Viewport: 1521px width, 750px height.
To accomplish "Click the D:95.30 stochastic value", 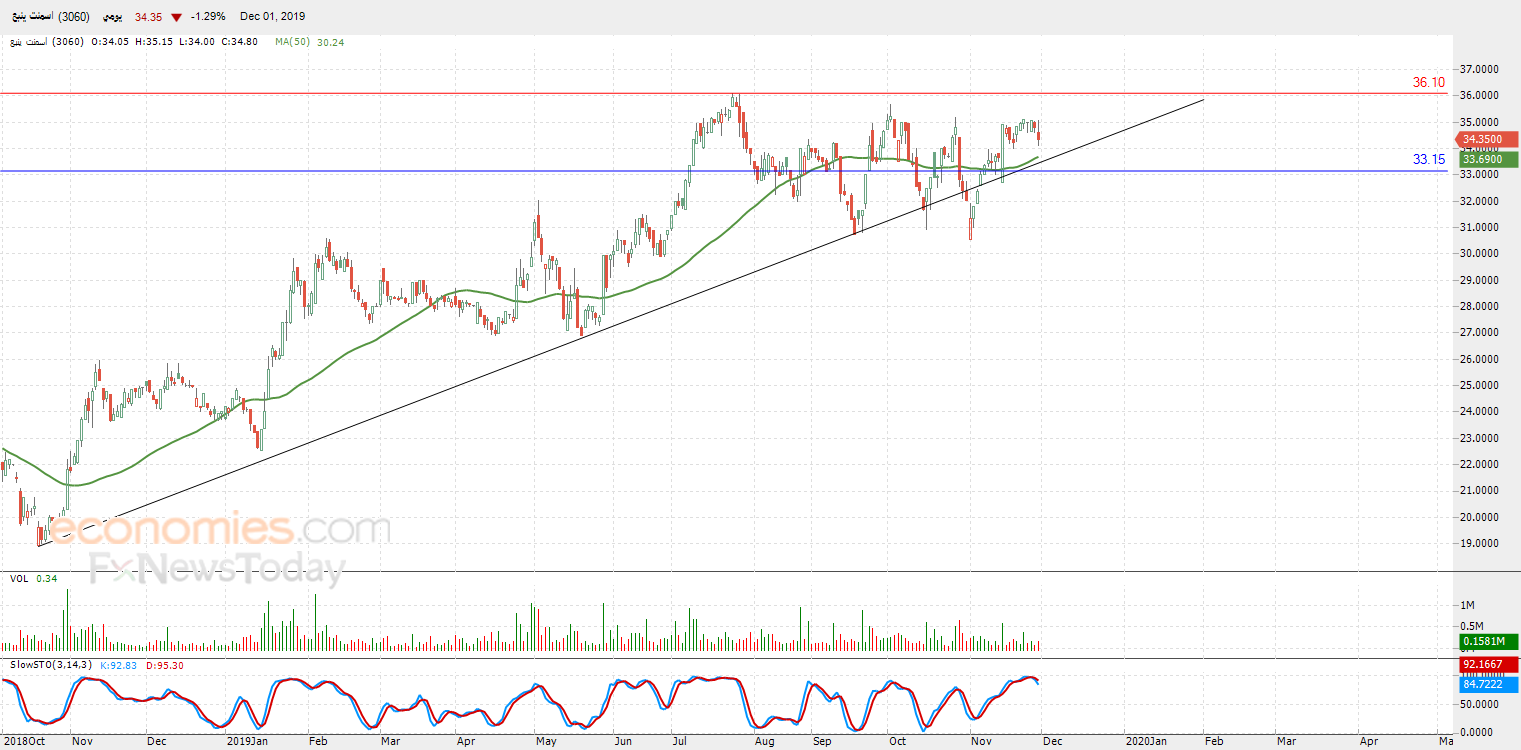I will pos(165,665).
